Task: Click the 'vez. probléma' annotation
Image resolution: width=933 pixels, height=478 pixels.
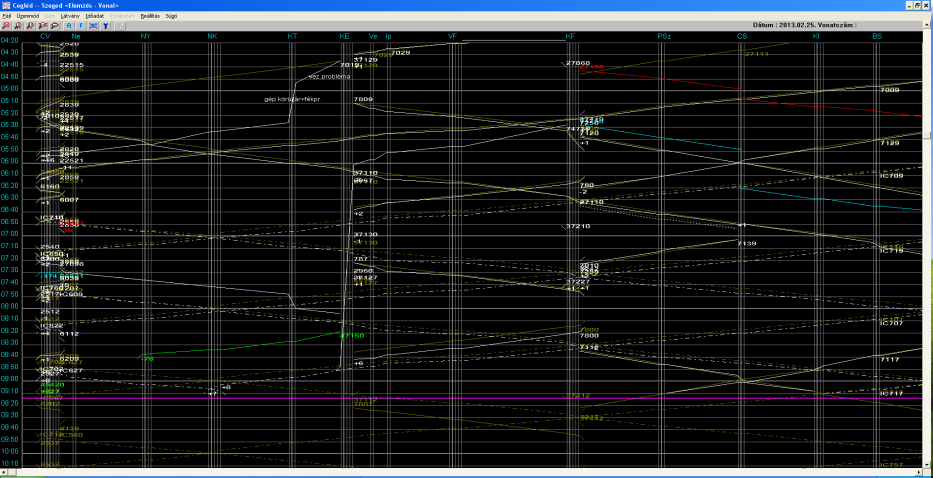Action: (x=330, y=77)
